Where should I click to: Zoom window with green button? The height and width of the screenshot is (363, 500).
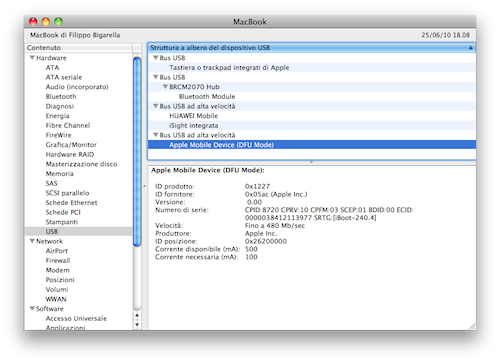click(58, 22)
